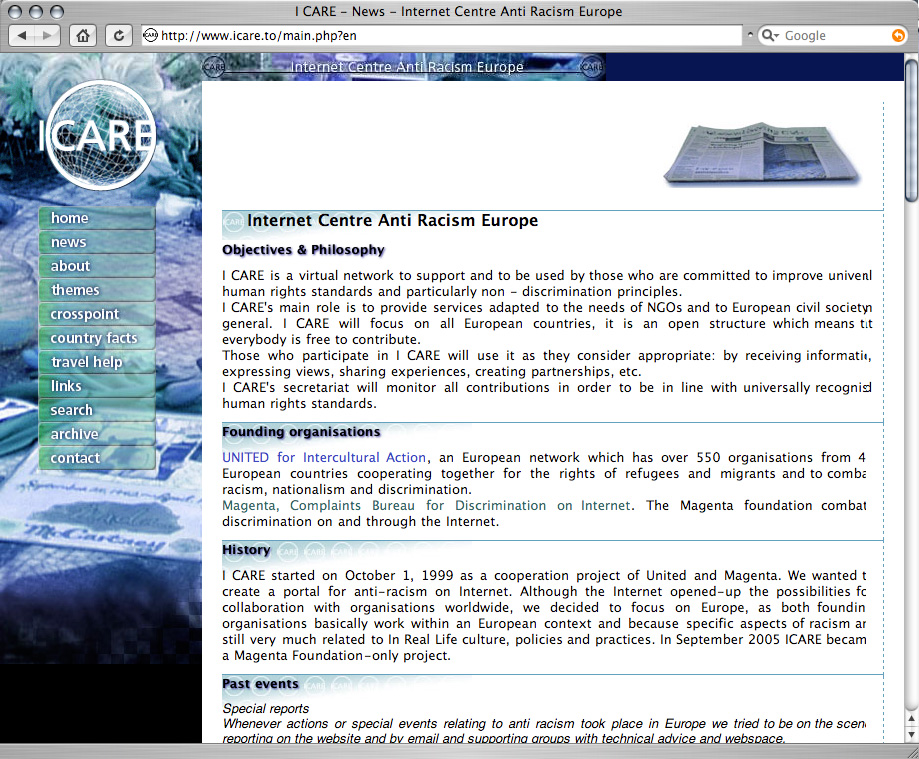The height and width of the screenshot is (759, 919).
Task: Click the vertical page scrollbar
Action: pyautogui.click(x=910, y=400)
